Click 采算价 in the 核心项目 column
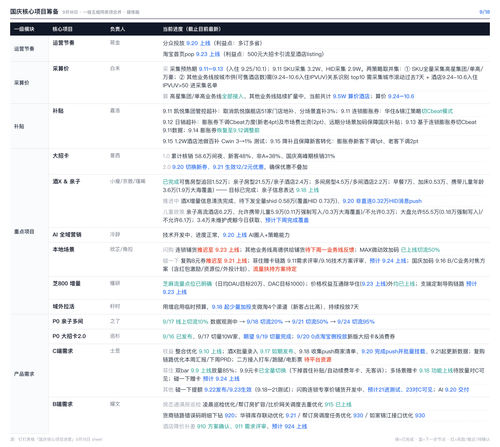The width and height of the screenshot is (500, 447). click(x=61, y=69)
